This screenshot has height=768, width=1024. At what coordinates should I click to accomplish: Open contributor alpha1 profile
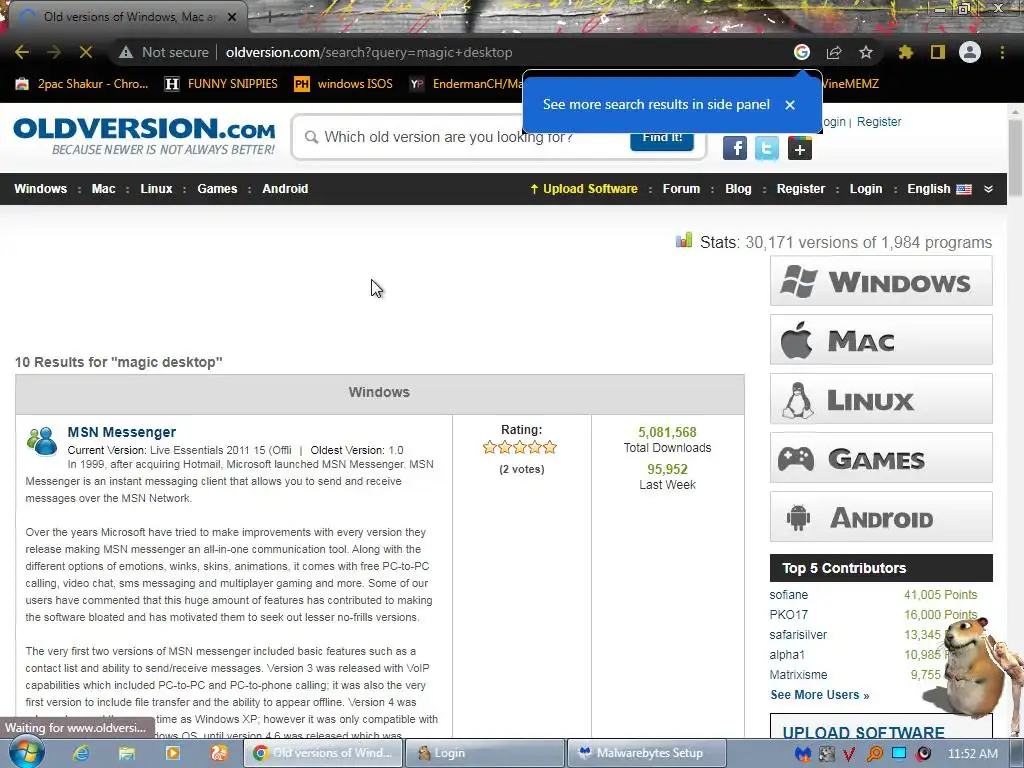click(x=787, y=654)
